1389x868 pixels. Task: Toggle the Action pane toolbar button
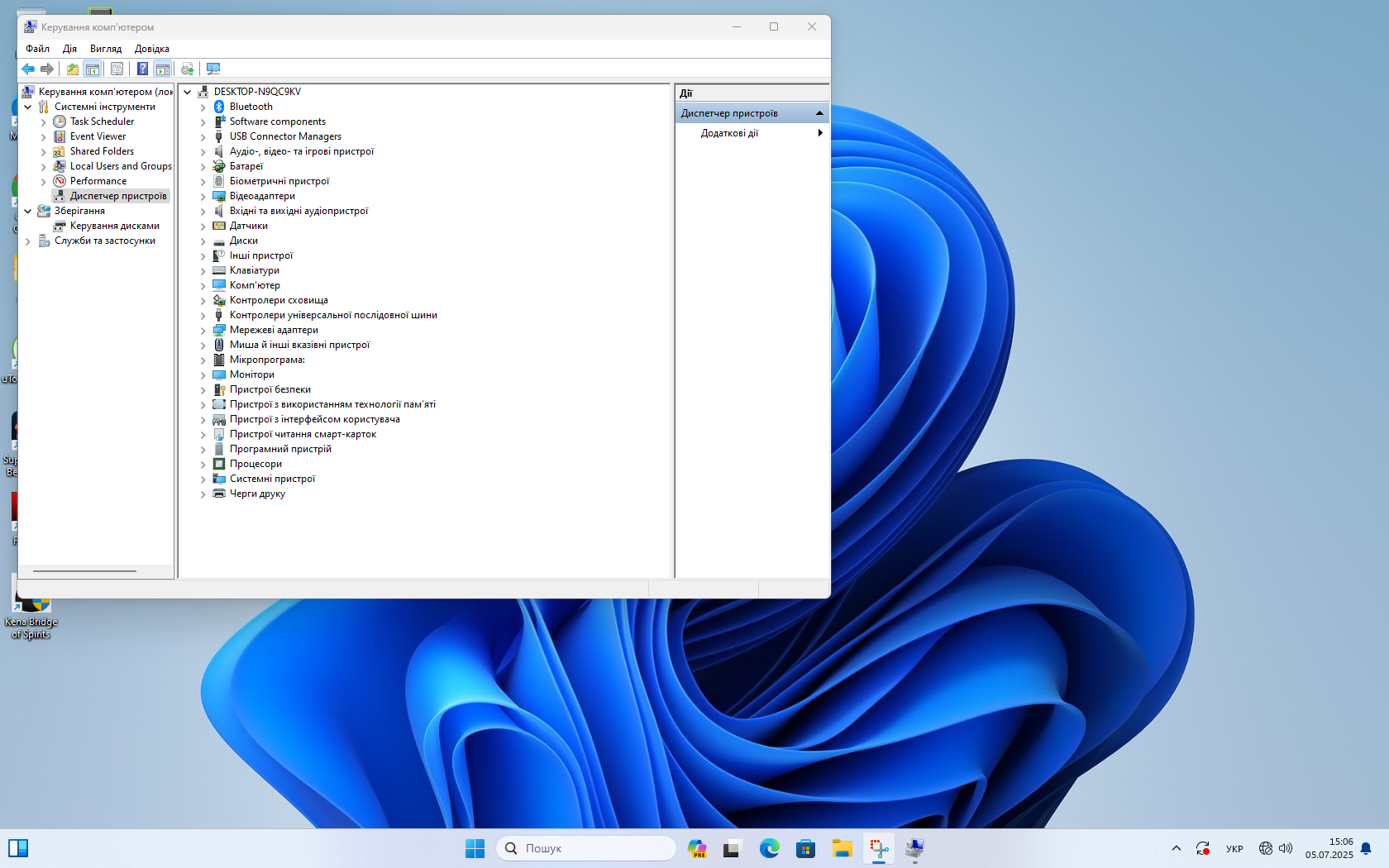(163, 69)
